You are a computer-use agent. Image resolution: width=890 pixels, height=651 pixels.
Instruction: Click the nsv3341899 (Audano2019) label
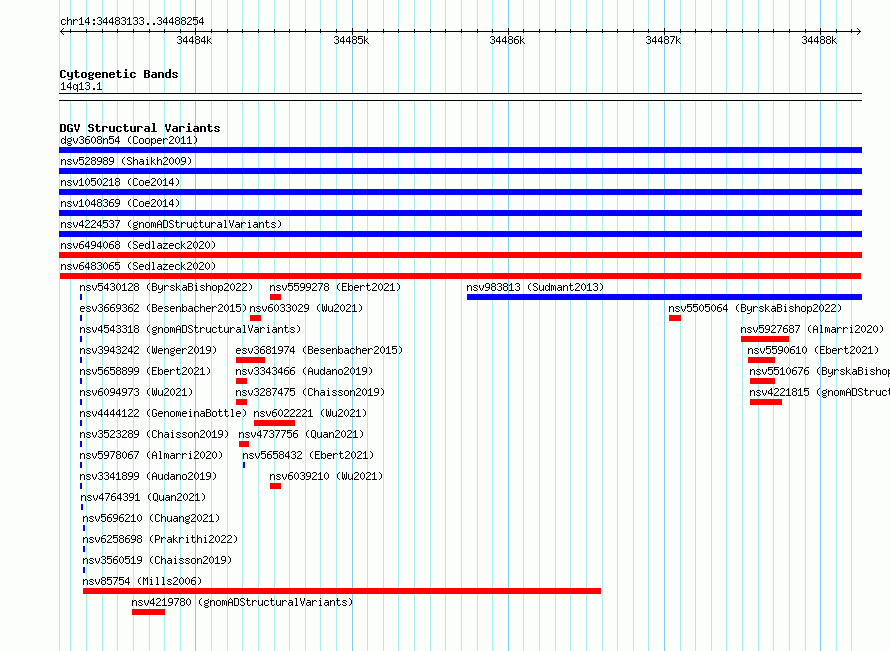pos(148,476)
